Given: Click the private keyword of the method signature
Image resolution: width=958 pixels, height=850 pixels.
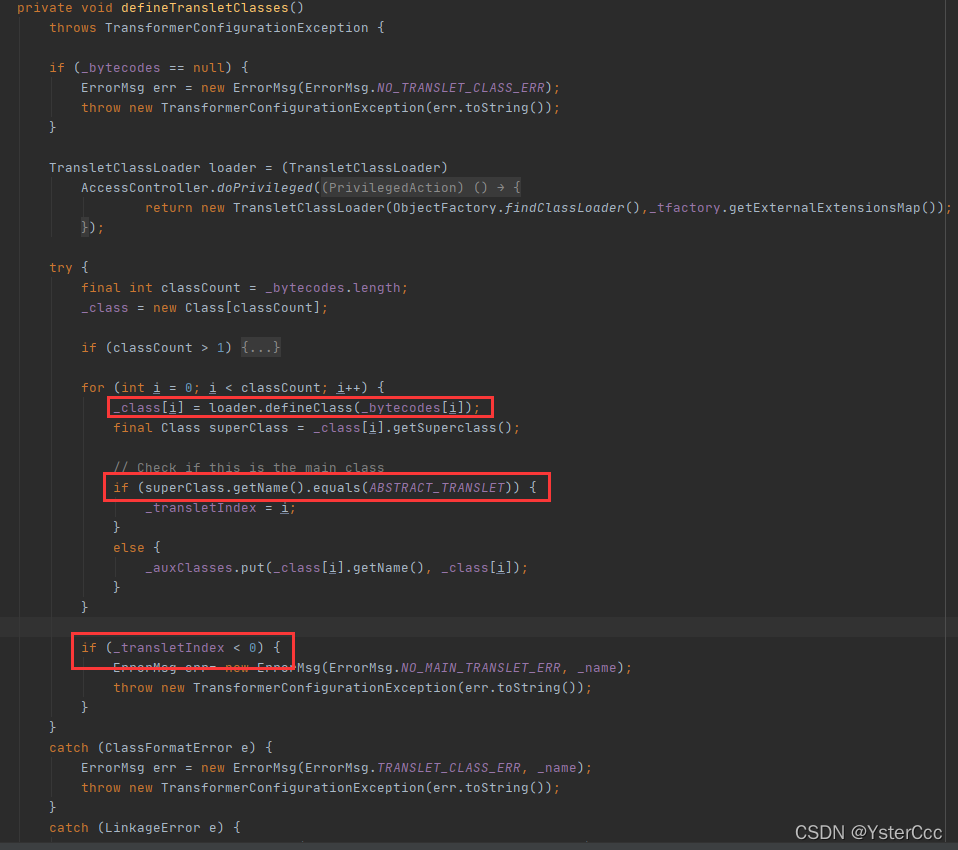Looking at the screenshot, I should pos(45,8).
